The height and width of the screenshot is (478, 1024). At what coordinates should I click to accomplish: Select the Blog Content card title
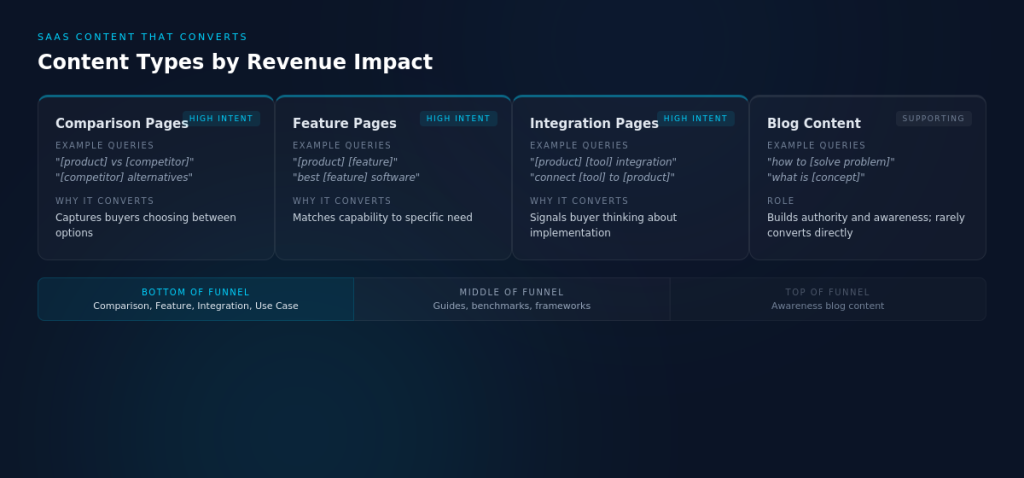point(814,123)
